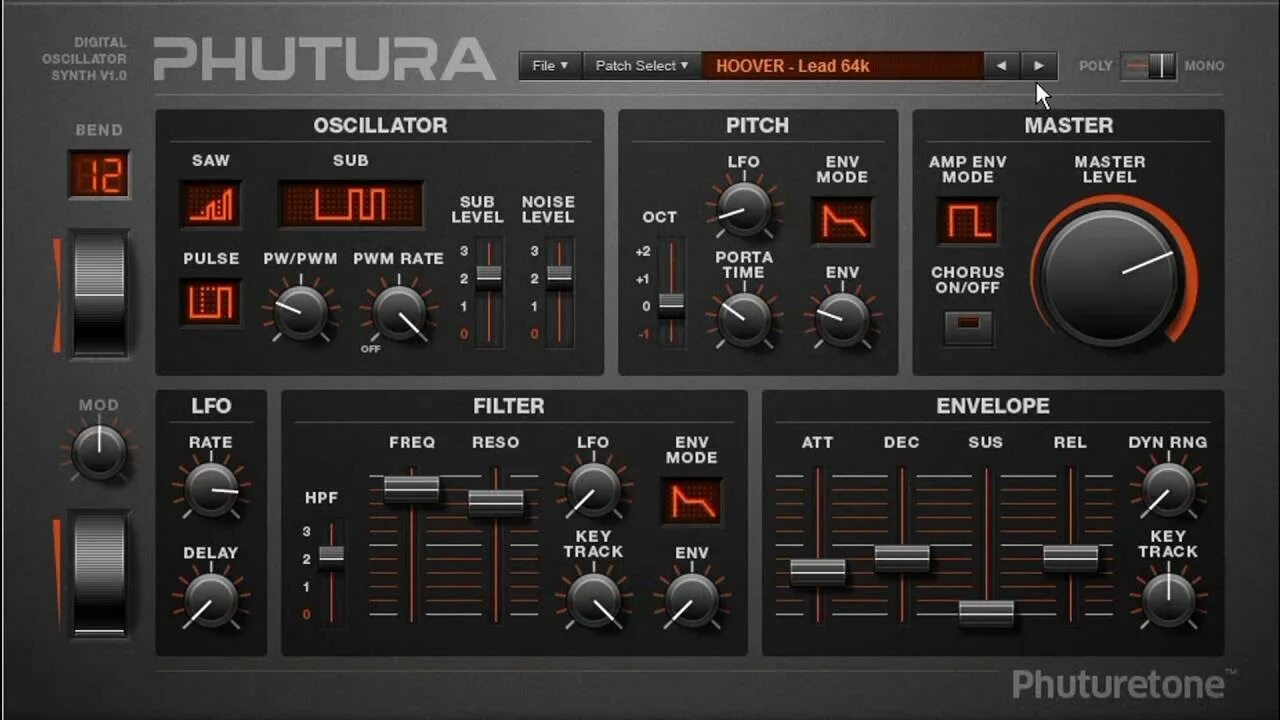Click the Filter ENV amount knob

click(x=691, y=600)
